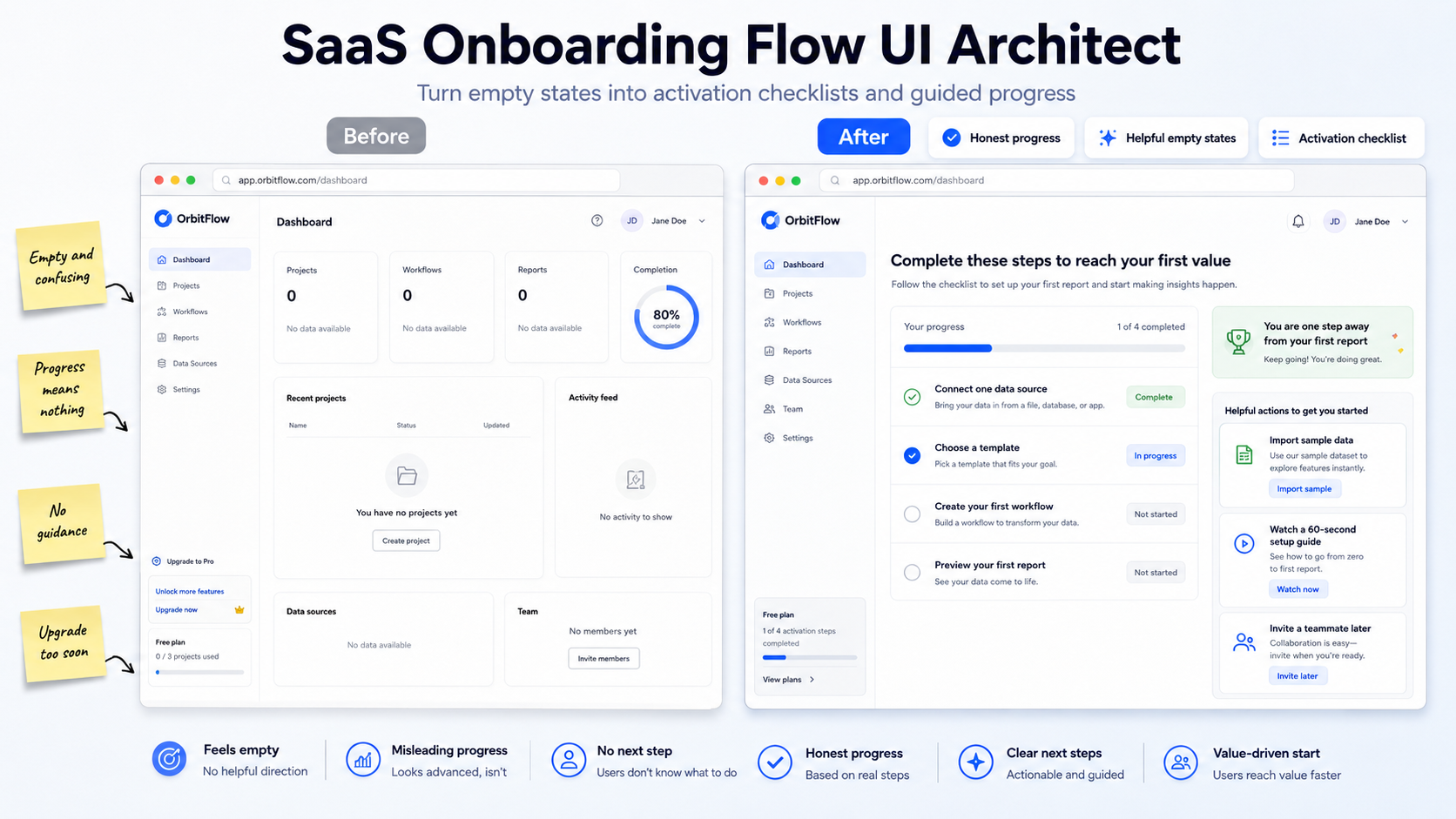
Task: Click the target icon beside Feels empty
Action: 169,759
